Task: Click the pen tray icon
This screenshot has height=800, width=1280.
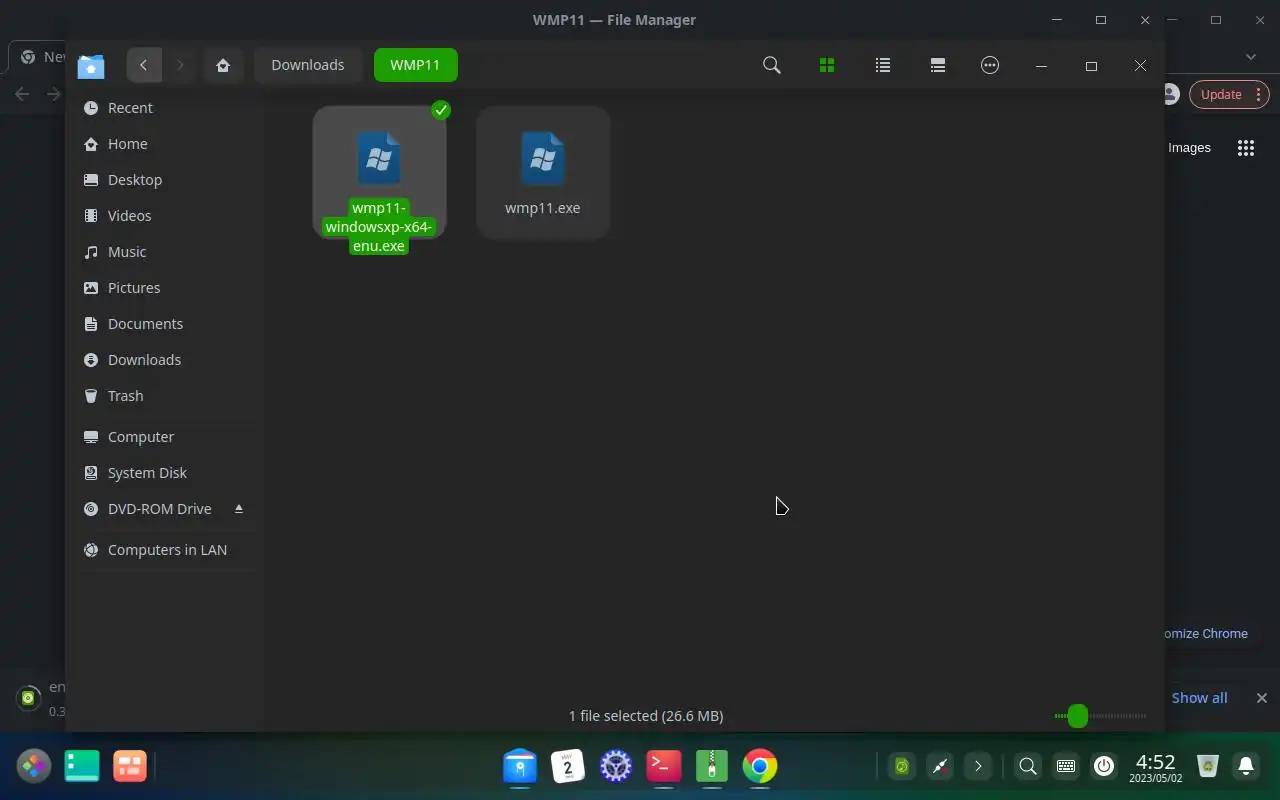Action: coord(940,767)
